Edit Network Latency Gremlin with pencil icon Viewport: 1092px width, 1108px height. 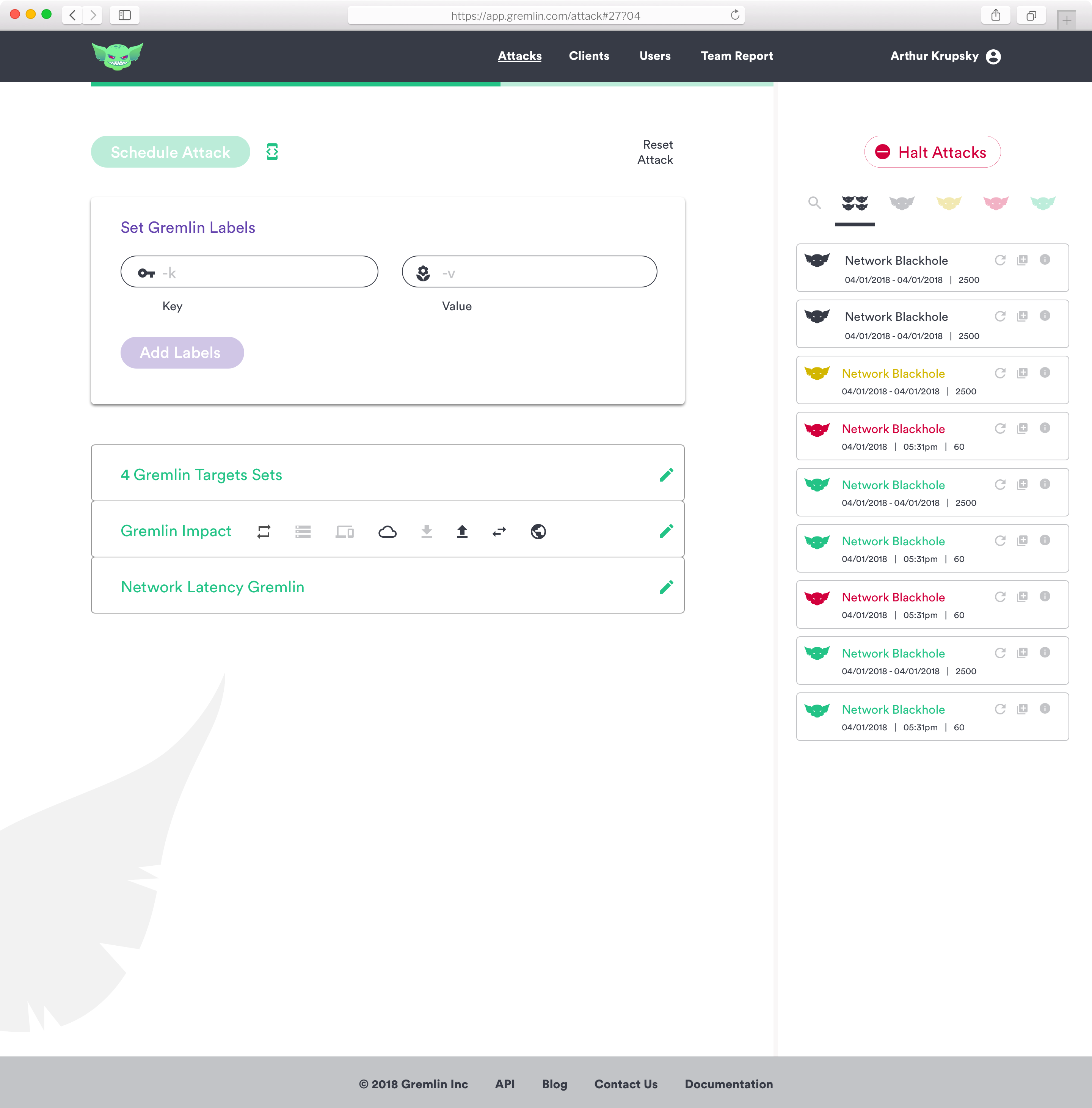(x=667, y=587)
